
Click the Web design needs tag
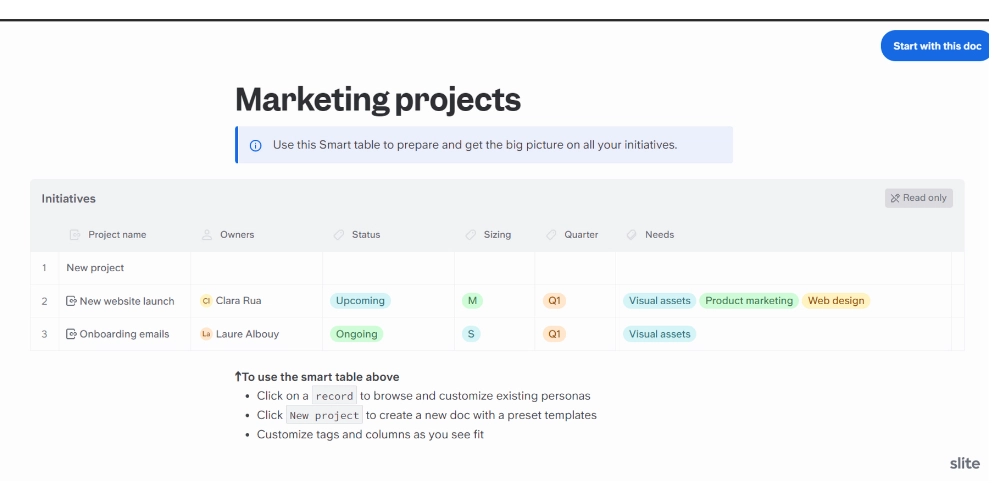pos(836,301)
